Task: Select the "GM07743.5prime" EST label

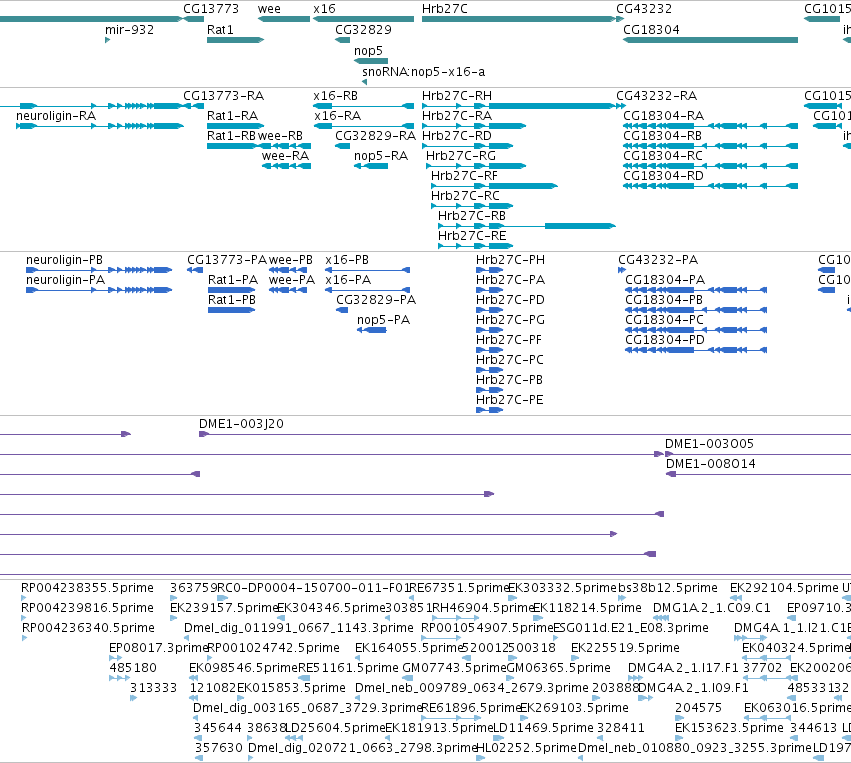Action: coord(454,668)
